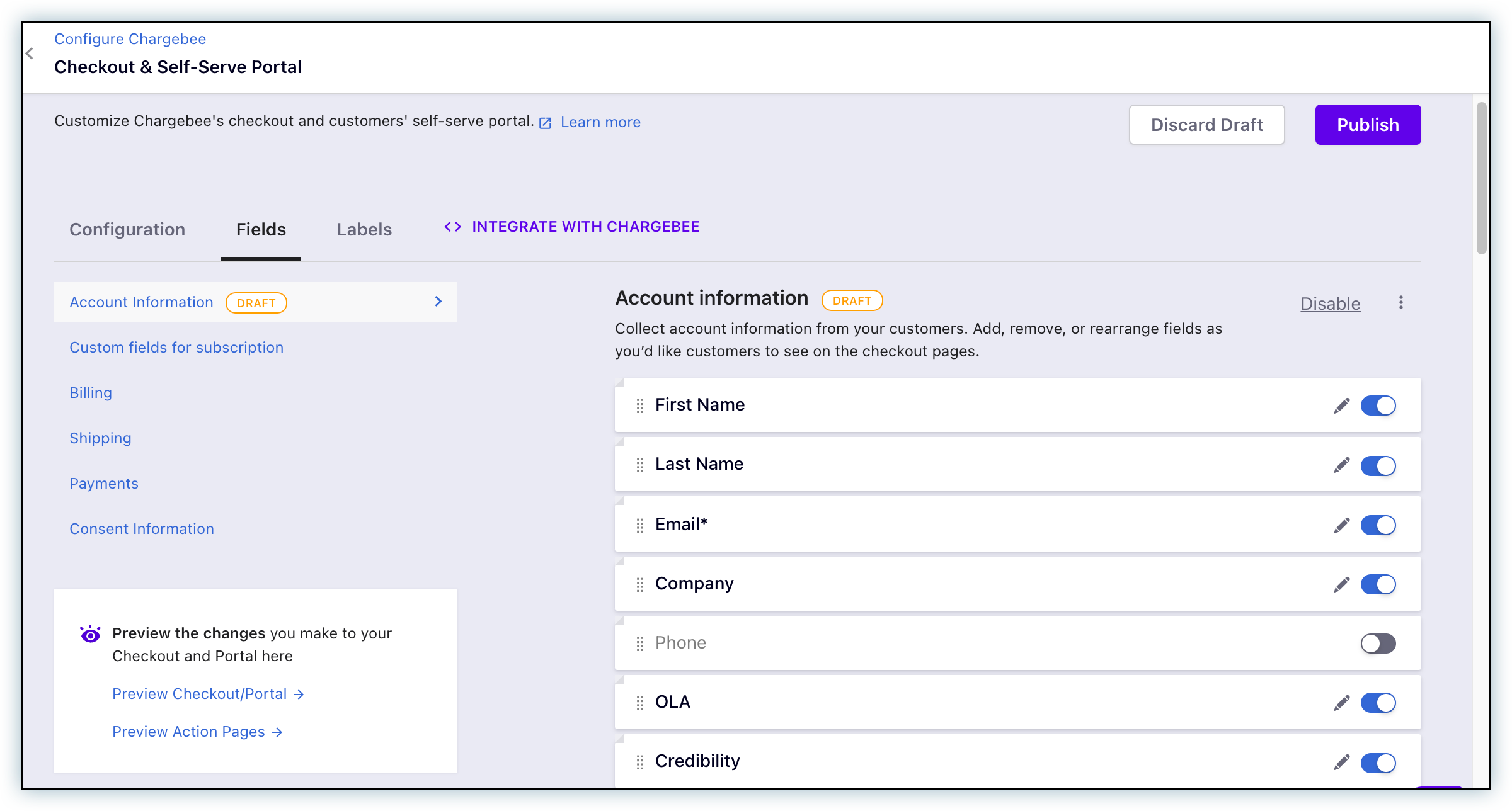
Task: Click the drag handle beside Company
Action: pyautogui.click(x=640, y=584)
